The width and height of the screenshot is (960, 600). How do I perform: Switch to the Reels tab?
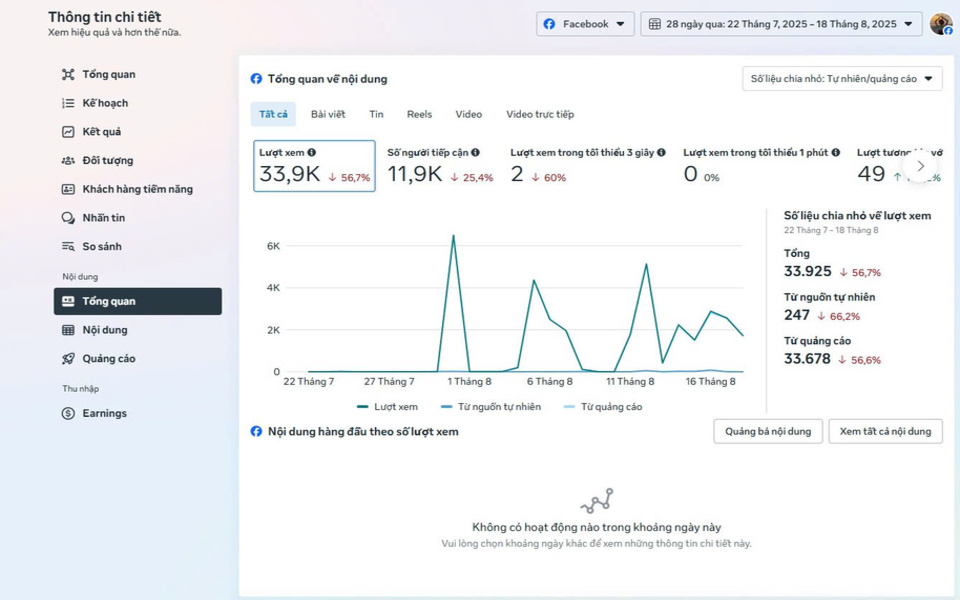click(419, 114)
